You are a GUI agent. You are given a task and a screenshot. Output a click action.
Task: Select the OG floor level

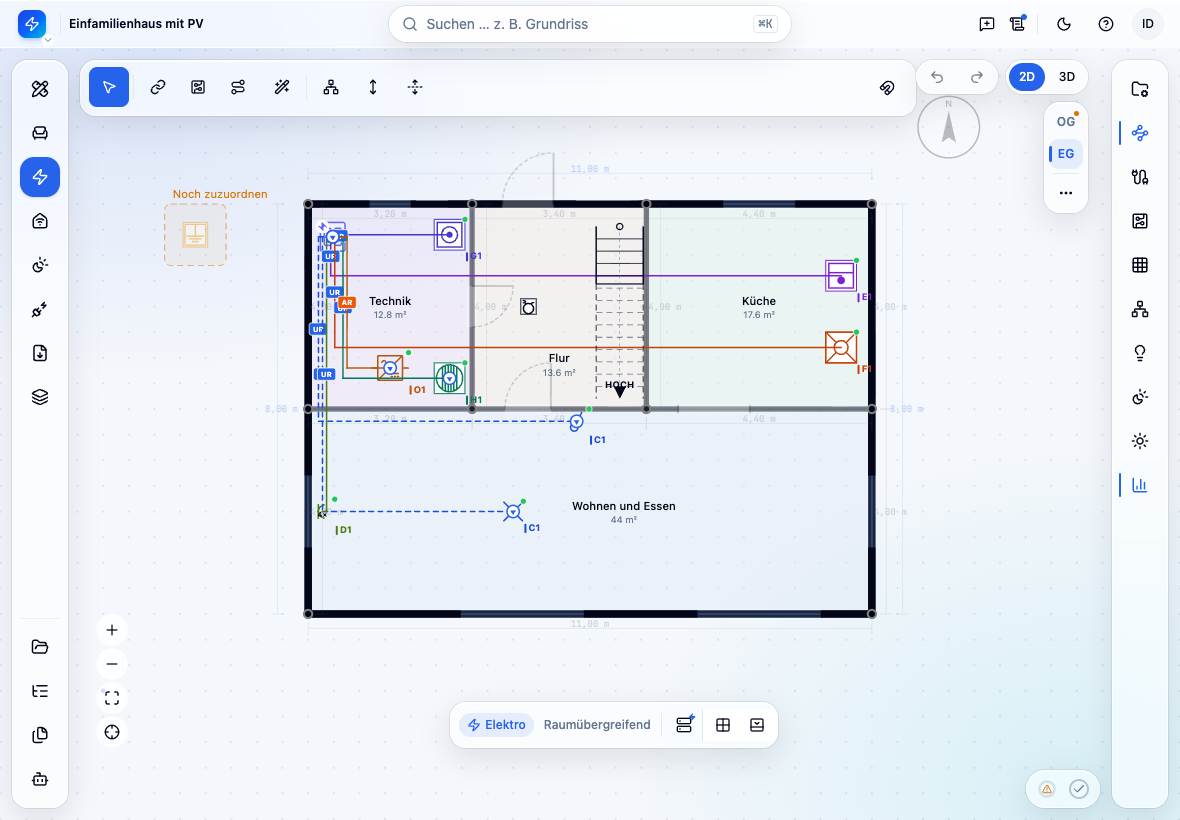[1066, 122]
